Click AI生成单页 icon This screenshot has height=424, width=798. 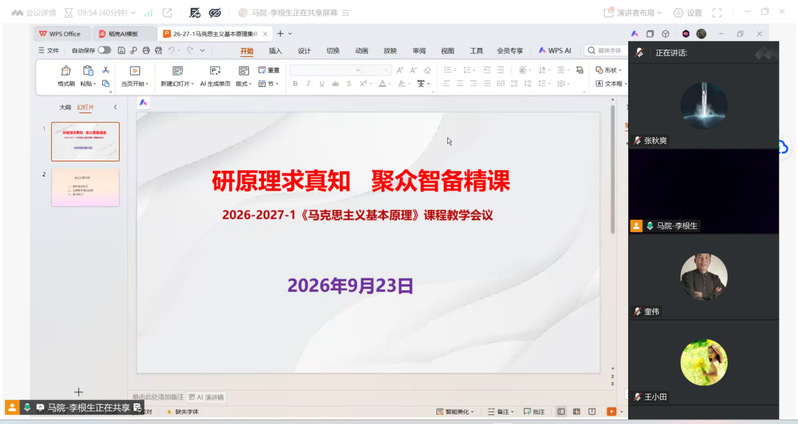pos(215,71)
